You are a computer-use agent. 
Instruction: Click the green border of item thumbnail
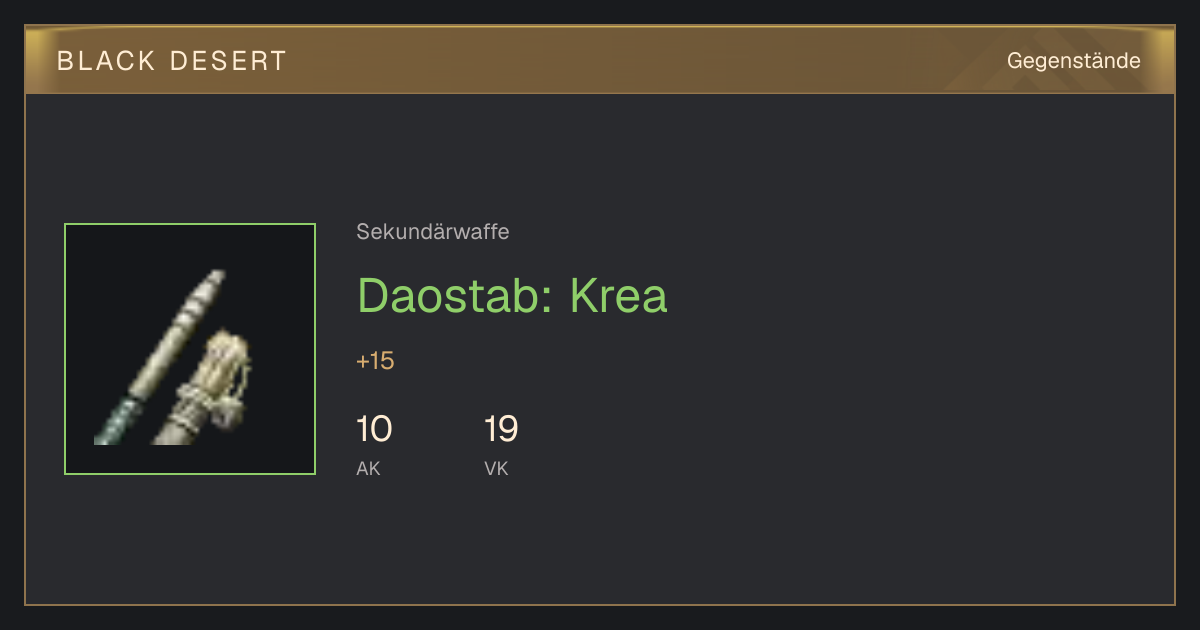pos(190,225)
